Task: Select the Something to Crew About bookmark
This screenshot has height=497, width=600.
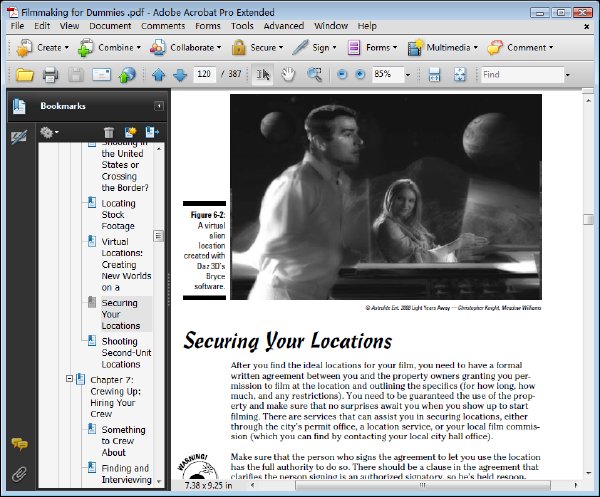Action: tap(123, 441)
